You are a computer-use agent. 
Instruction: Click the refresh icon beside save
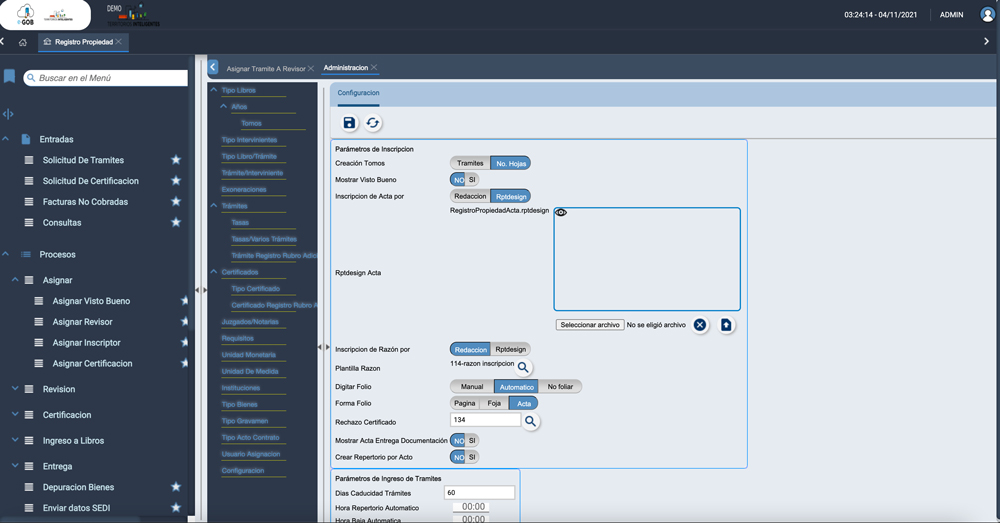[373, 123]
